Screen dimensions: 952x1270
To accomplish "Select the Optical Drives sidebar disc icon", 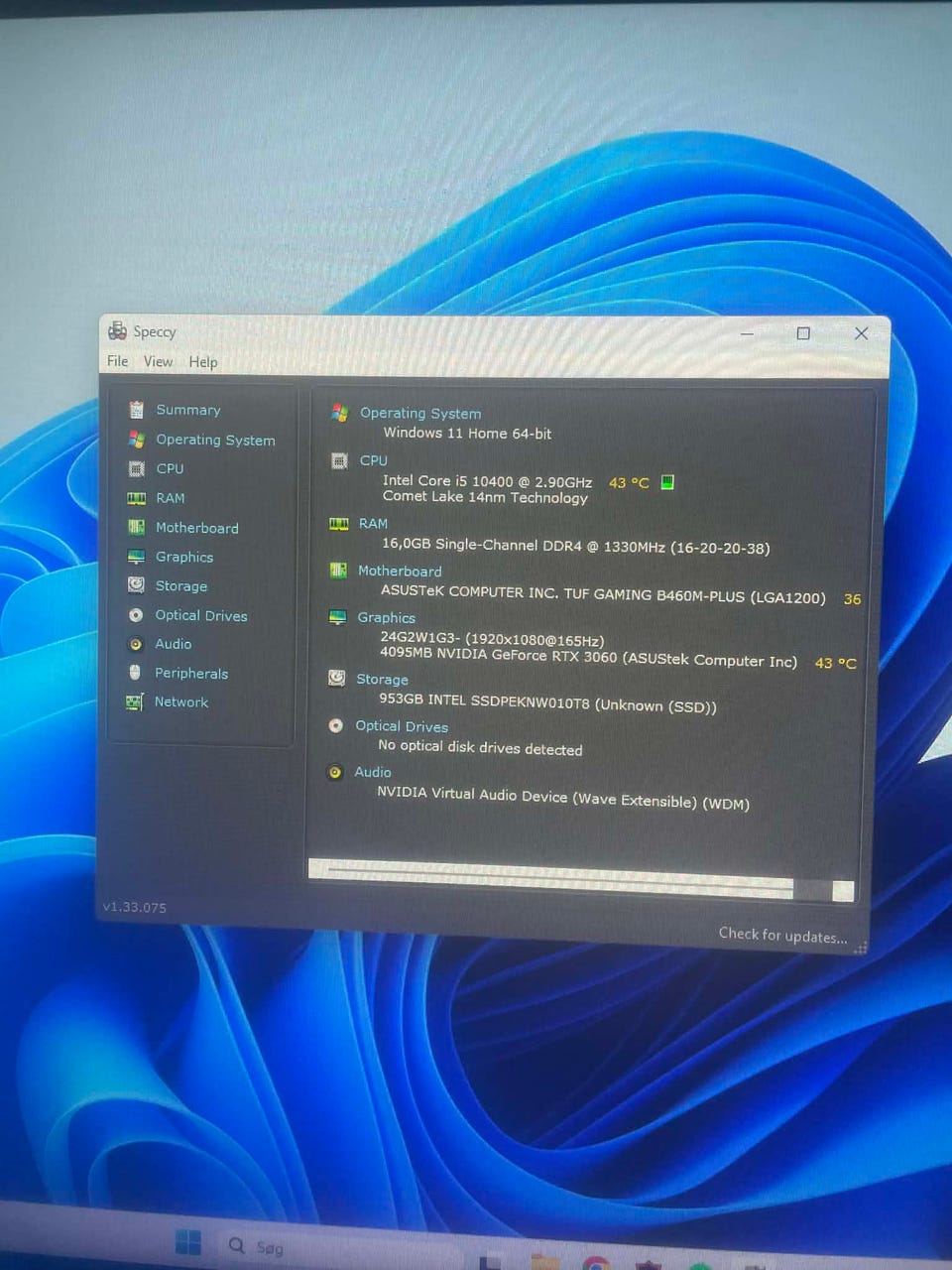I will [x=136, y=615].
